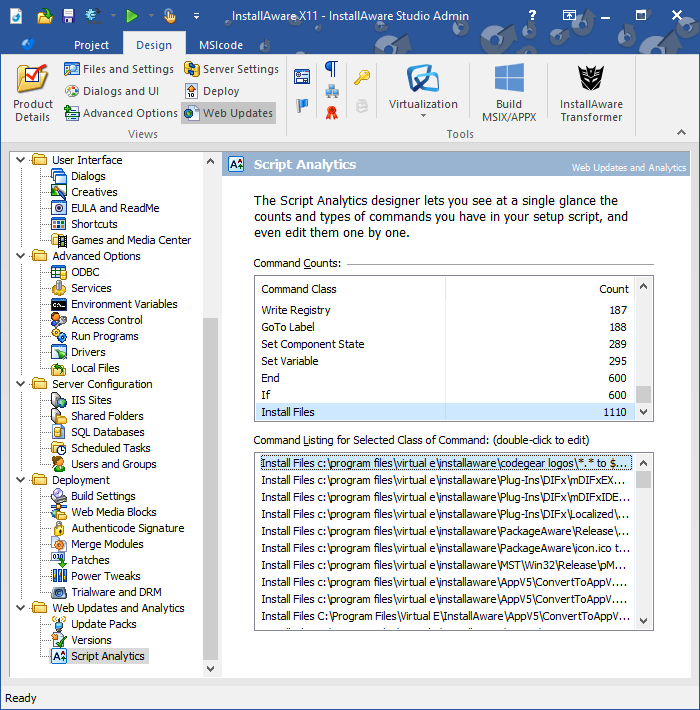Select Shortcuts in the tree
700x710 pixels.
pyautogui.click(x=94, y=224)
